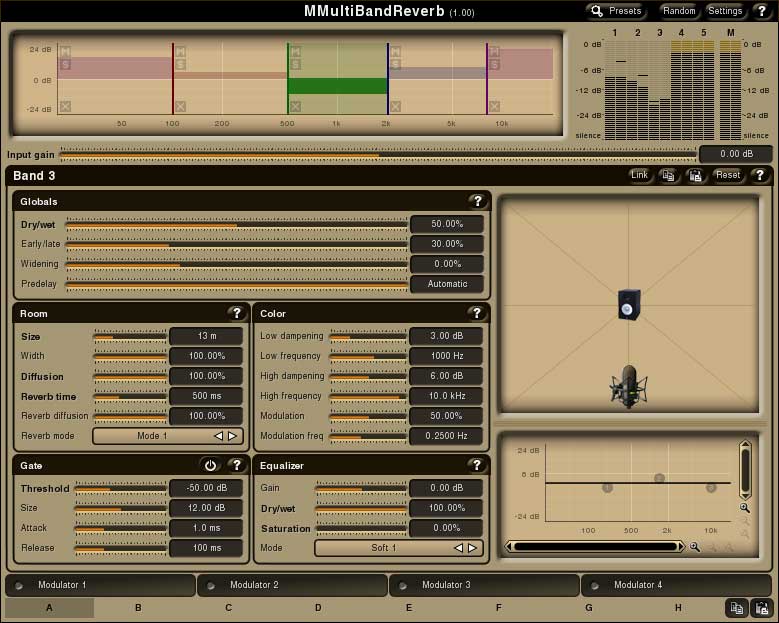Screen dimensions: 779x623
Task: Select EQ band point 1 in graph
Action: (607, 488)
